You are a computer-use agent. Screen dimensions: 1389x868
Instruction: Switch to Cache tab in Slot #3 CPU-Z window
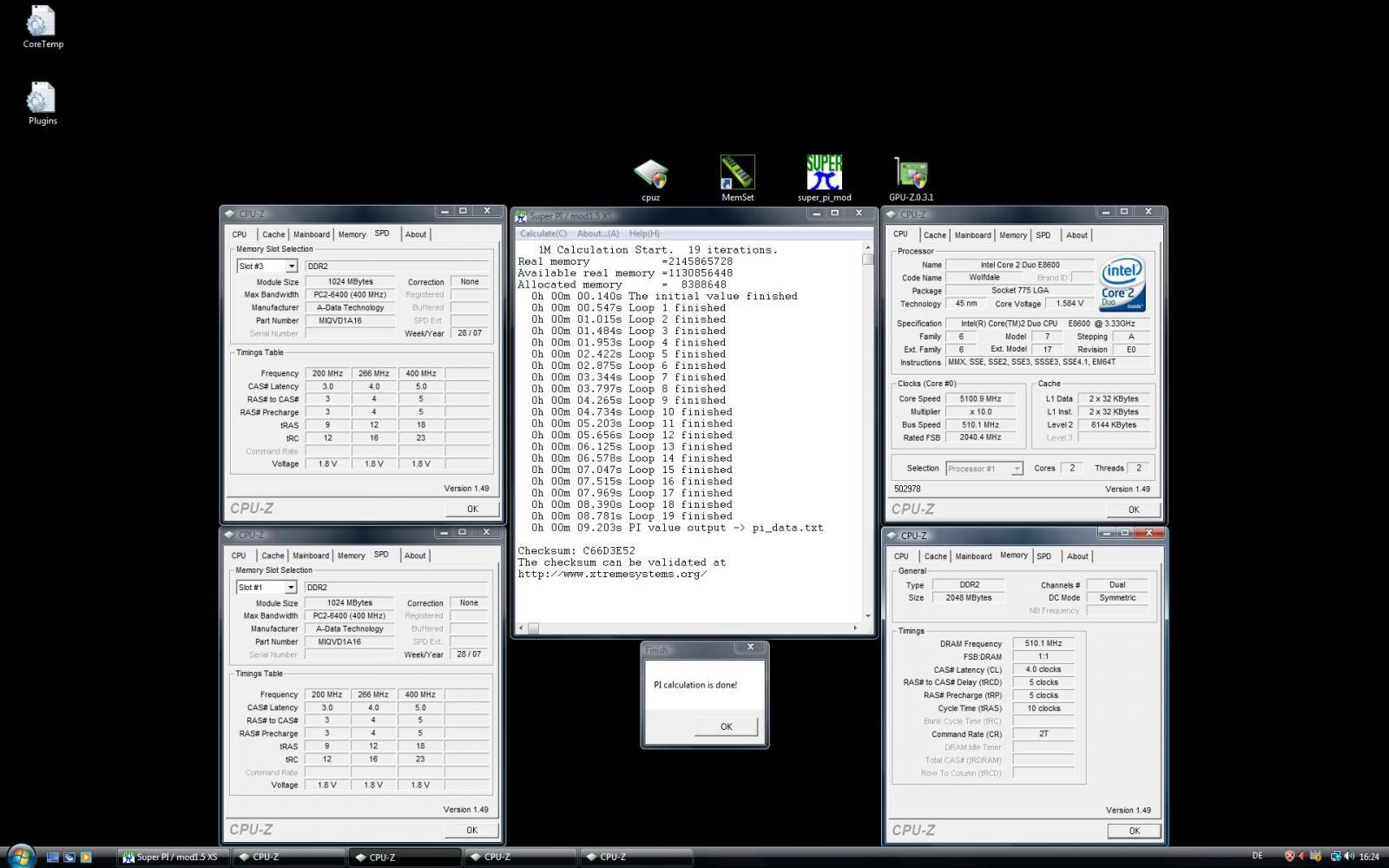(273, 234)
